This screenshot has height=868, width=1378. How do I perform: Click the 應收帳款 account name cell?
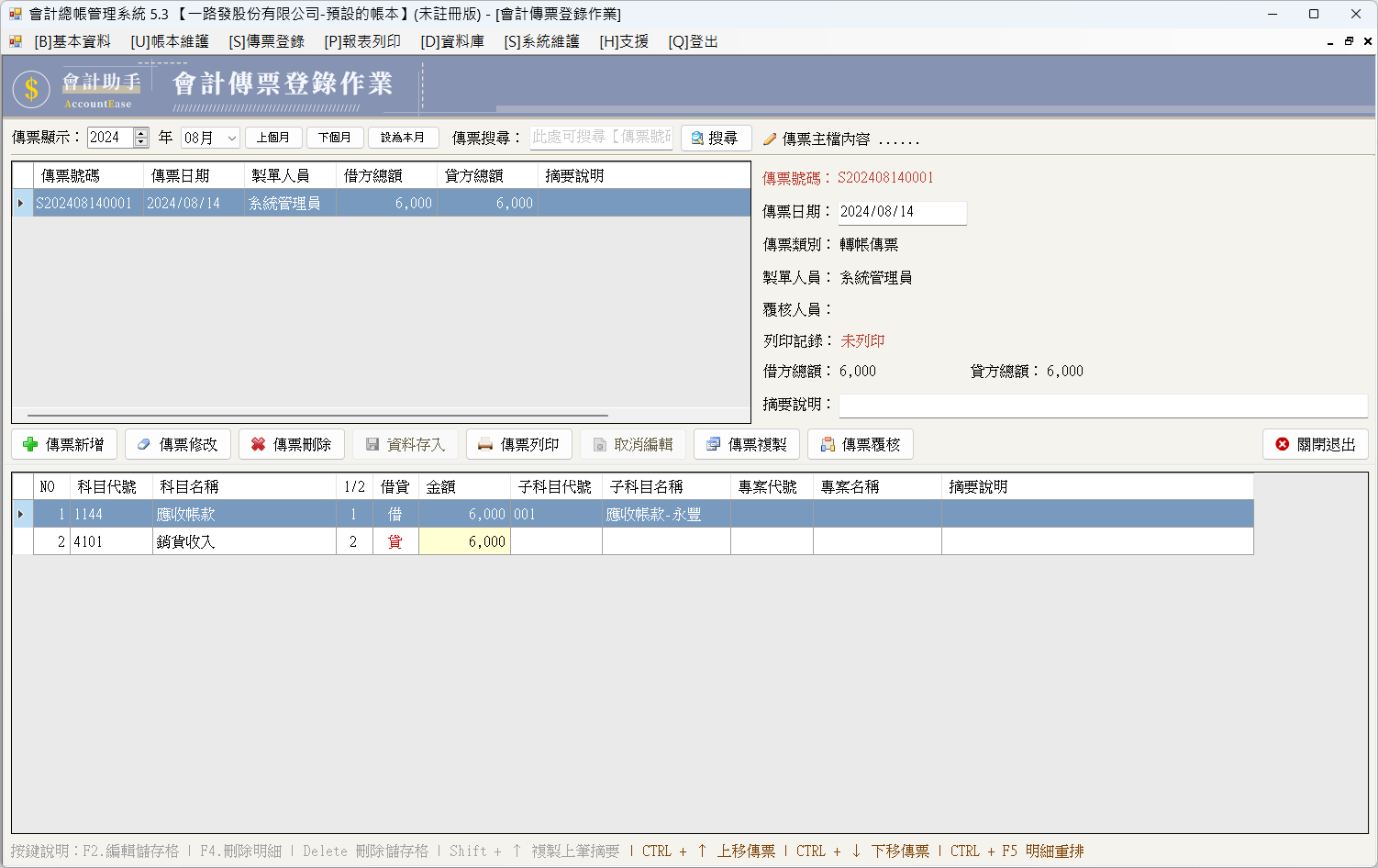pos(244,514)
